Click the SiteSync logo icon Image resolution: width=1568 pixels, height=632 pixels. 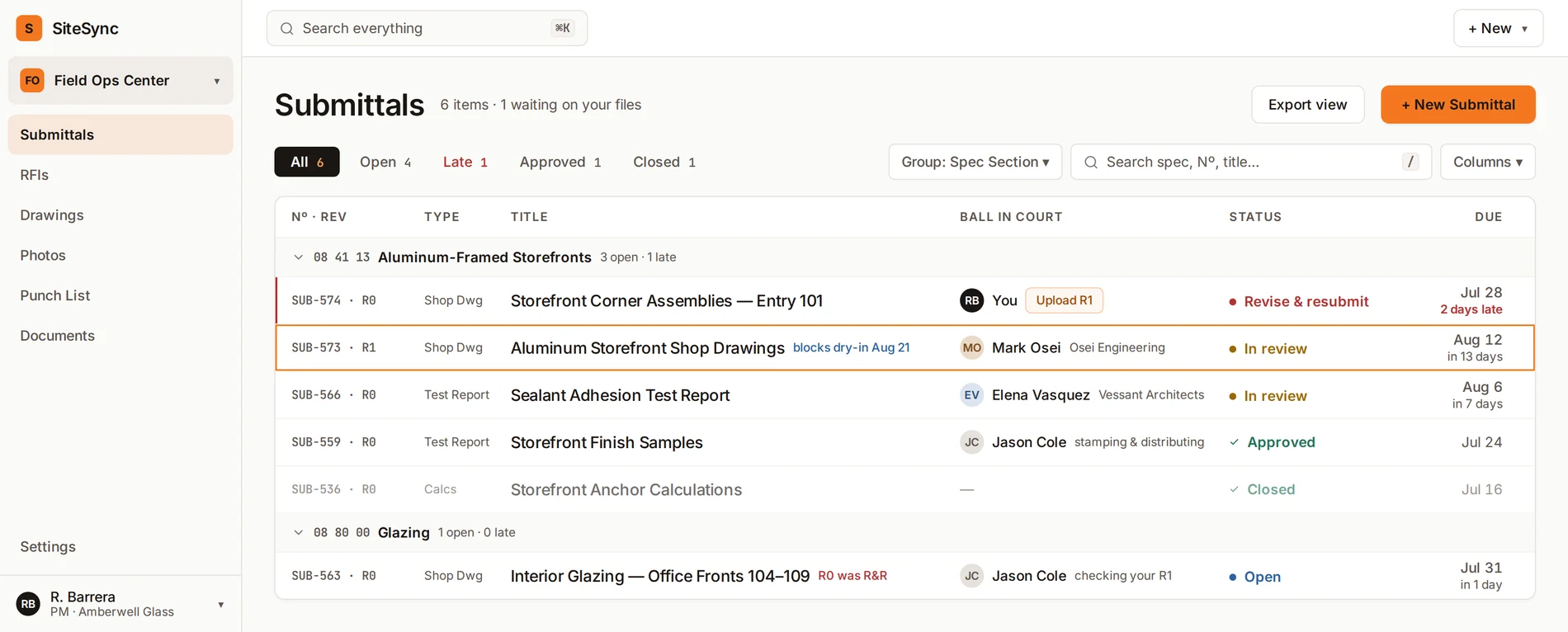pyautogui.click(x=29, y=28)
